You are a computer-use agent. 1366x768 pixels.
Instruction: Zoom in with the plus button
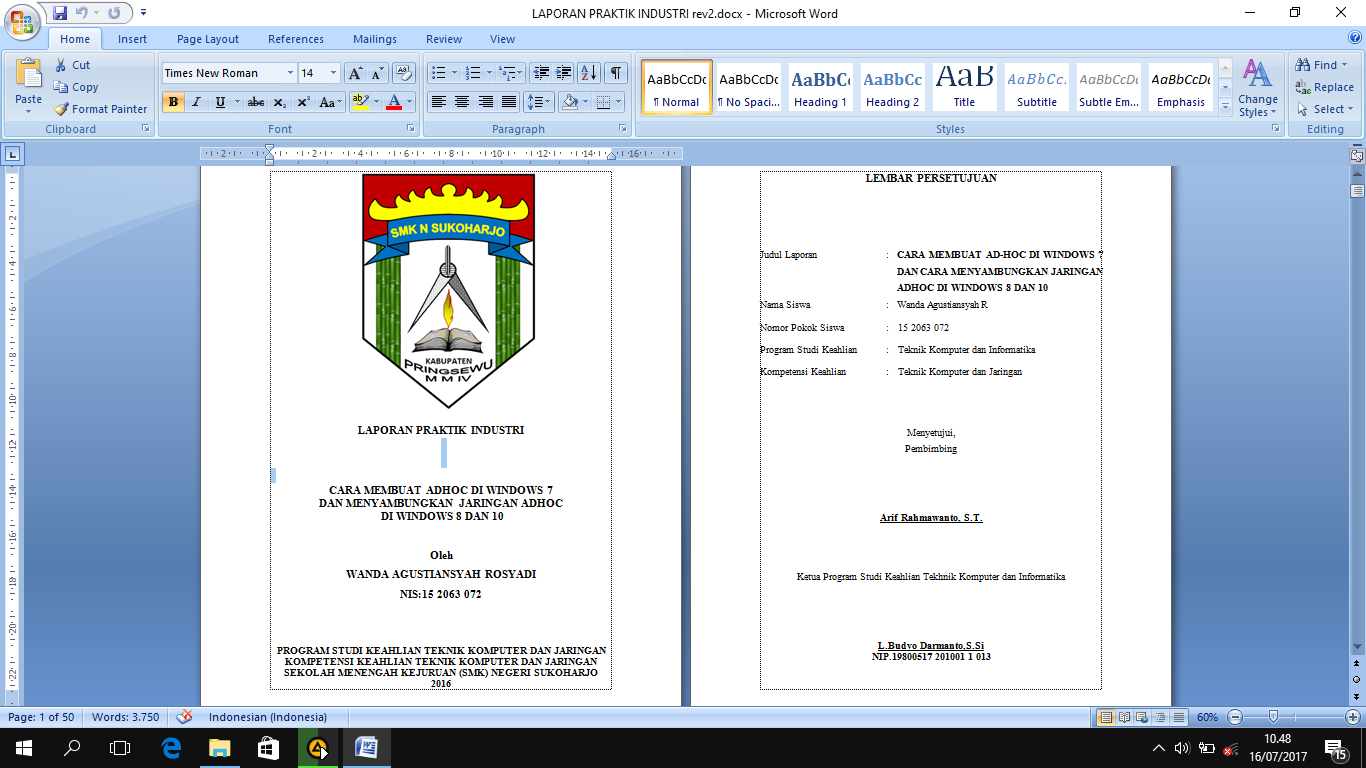coord(1352,717)
